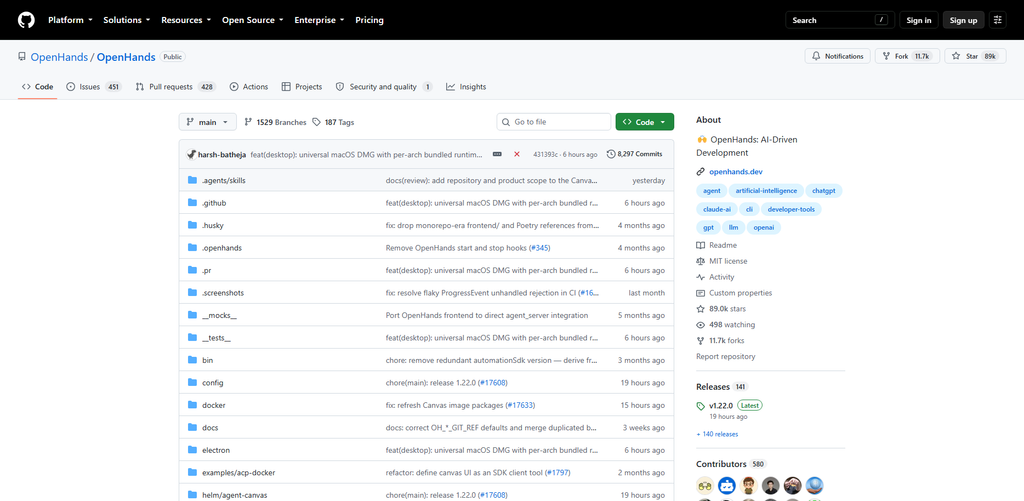Viewport: 1024px width, 501px height.
Task: Open the .openhands folder
Action: pos(221,248)
